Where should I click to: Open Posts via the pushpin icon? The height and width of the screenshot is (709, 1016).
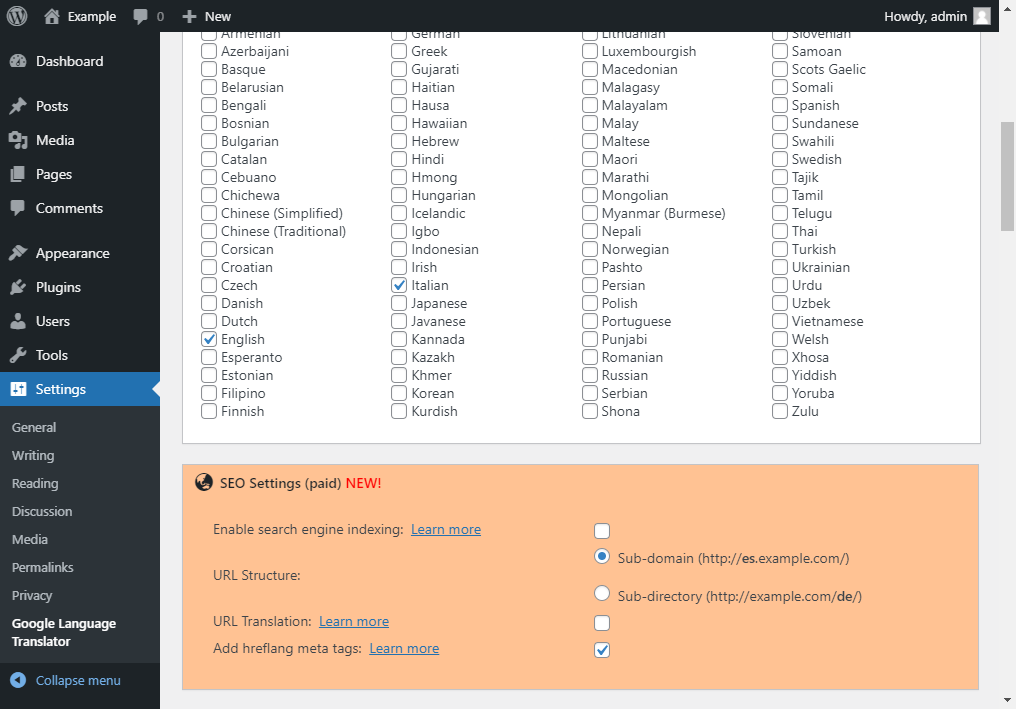18,106
